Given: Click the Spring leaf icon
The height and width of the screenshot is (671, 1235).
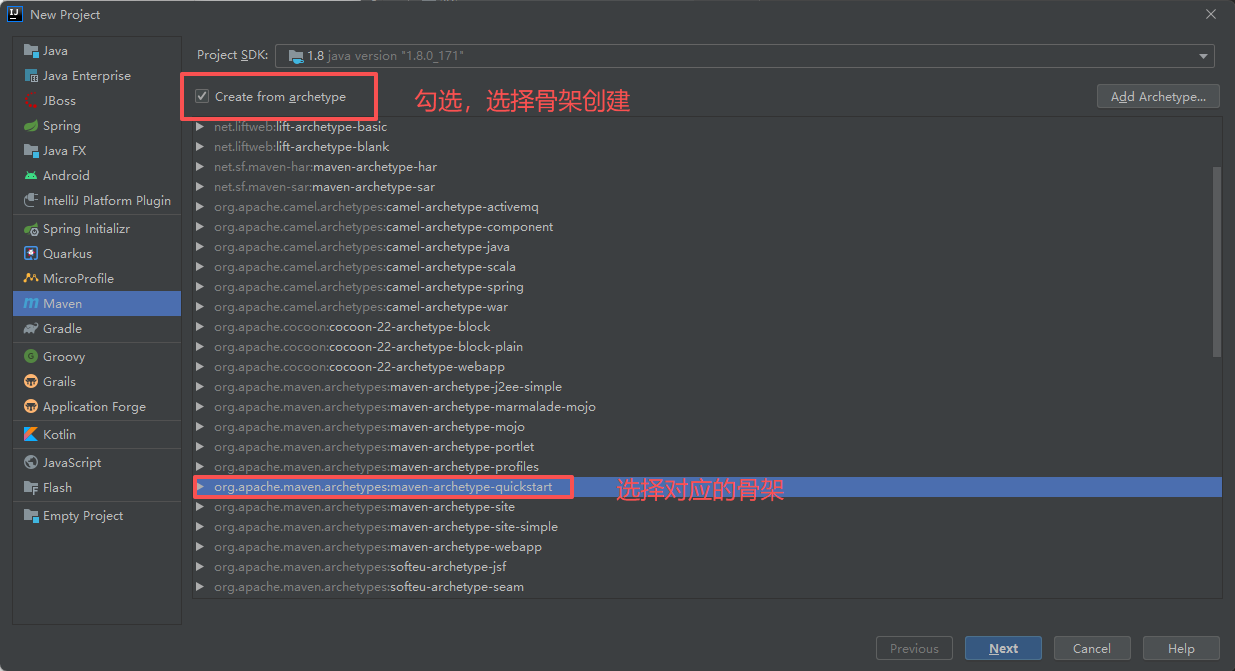Looking at the screenshot, I should [31, 126].
